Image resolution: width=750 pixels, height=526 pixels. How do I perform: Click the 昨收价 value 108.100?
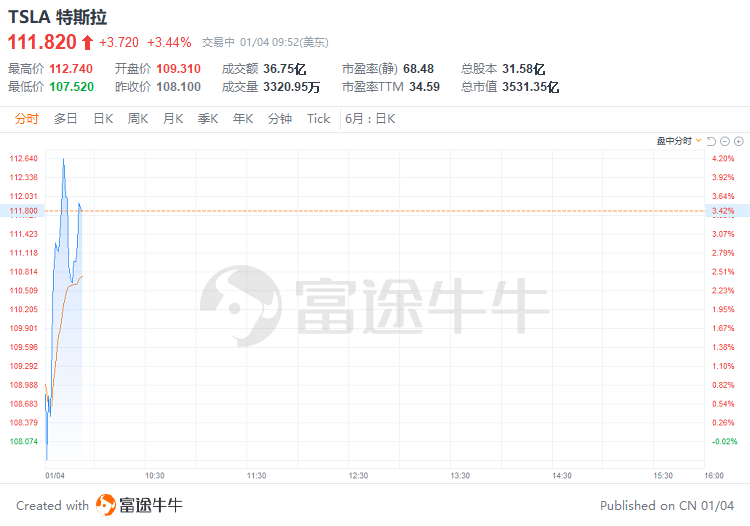pyautogui.click(x=178, y=87)
